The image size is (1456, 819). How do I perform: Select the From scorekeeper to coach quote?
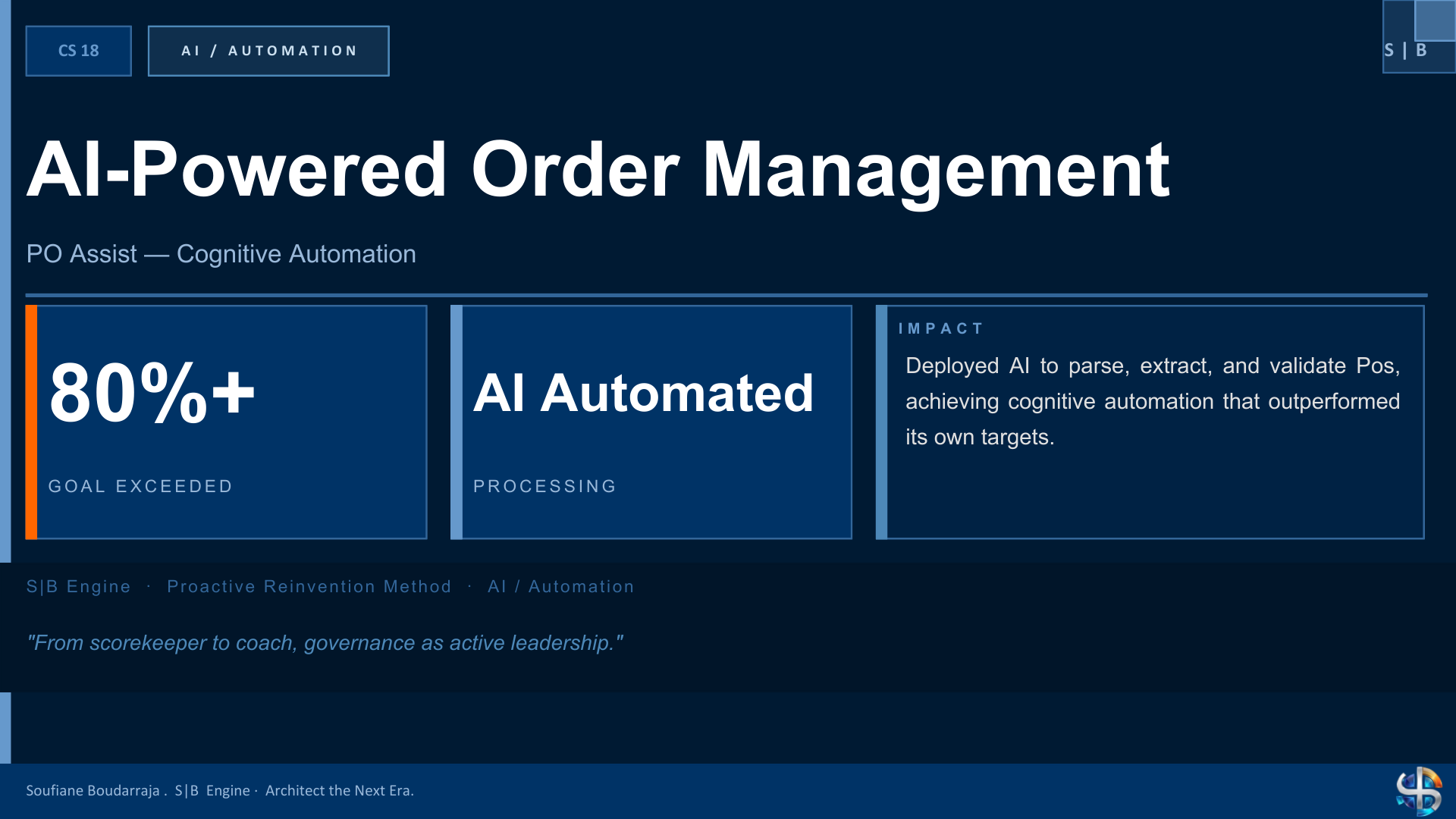coord(325,643)
